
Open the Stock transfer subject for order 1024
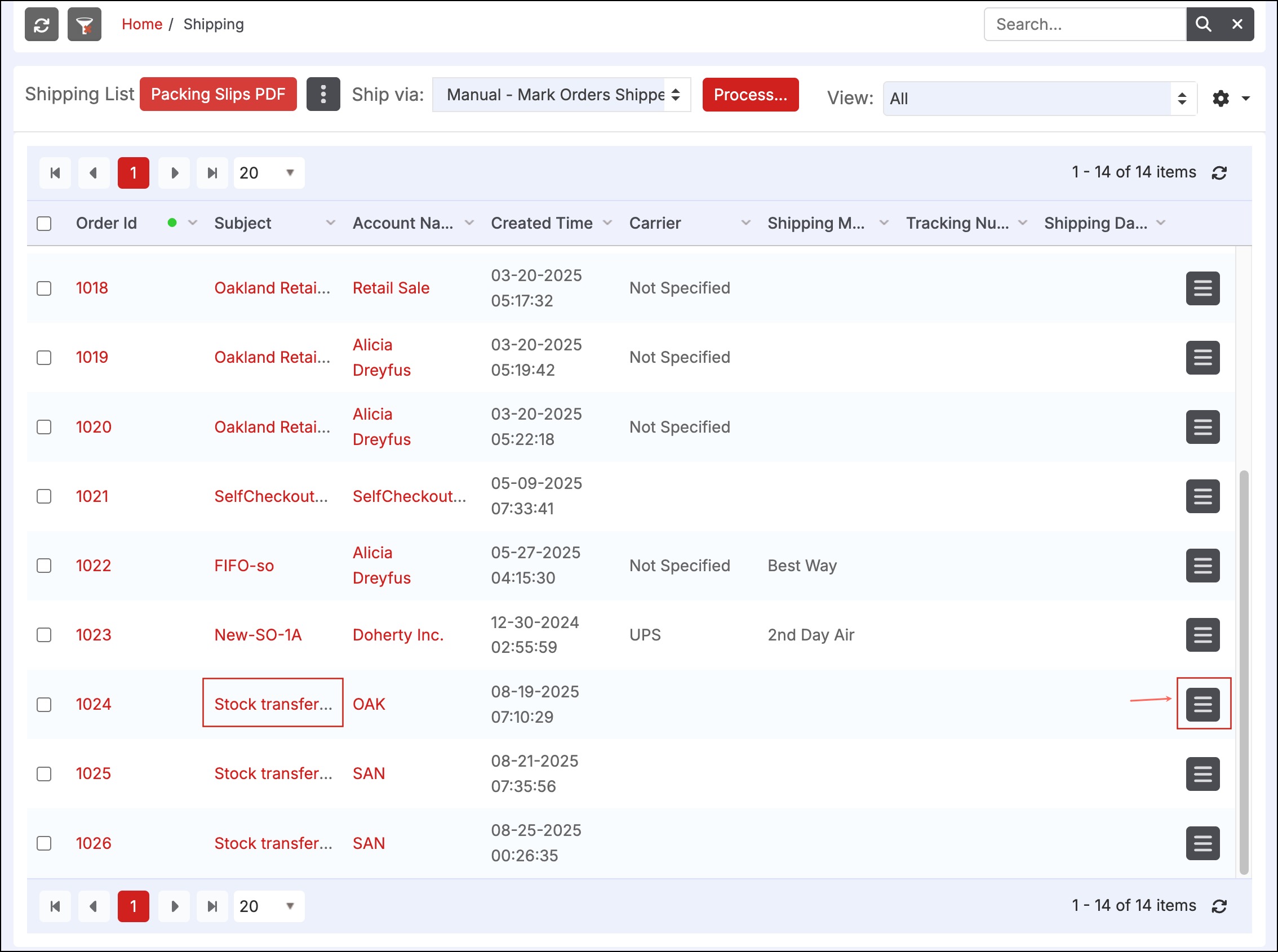tap(273, 704)
